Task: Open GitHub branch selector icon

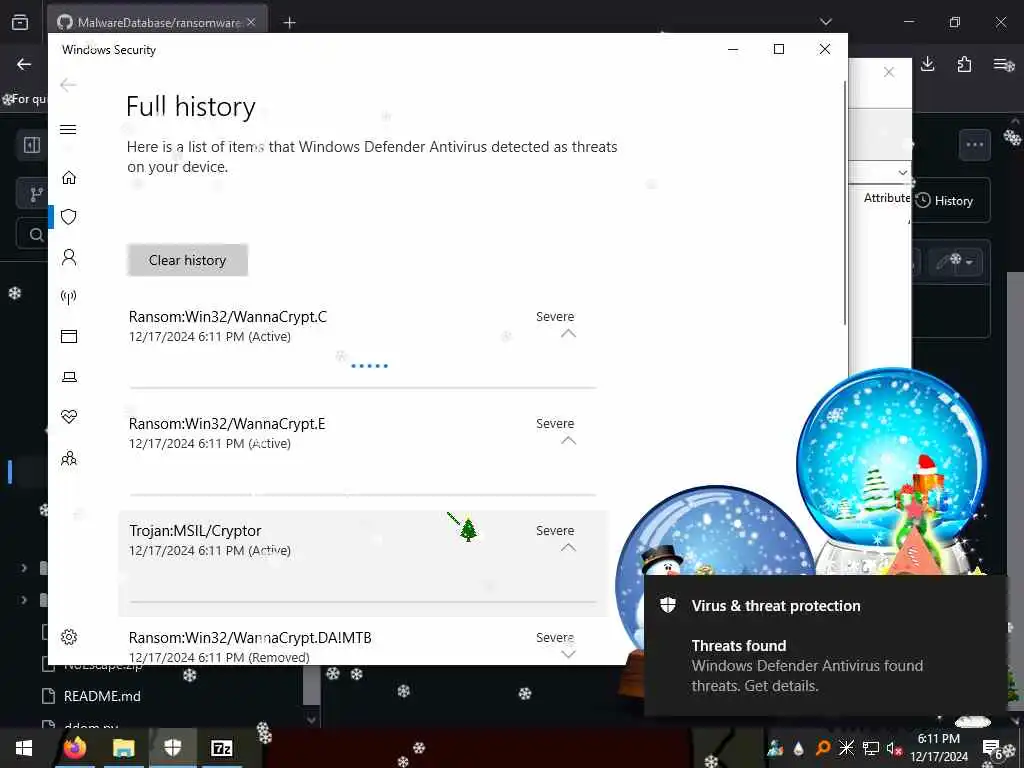Action: (x=35, y=194)
